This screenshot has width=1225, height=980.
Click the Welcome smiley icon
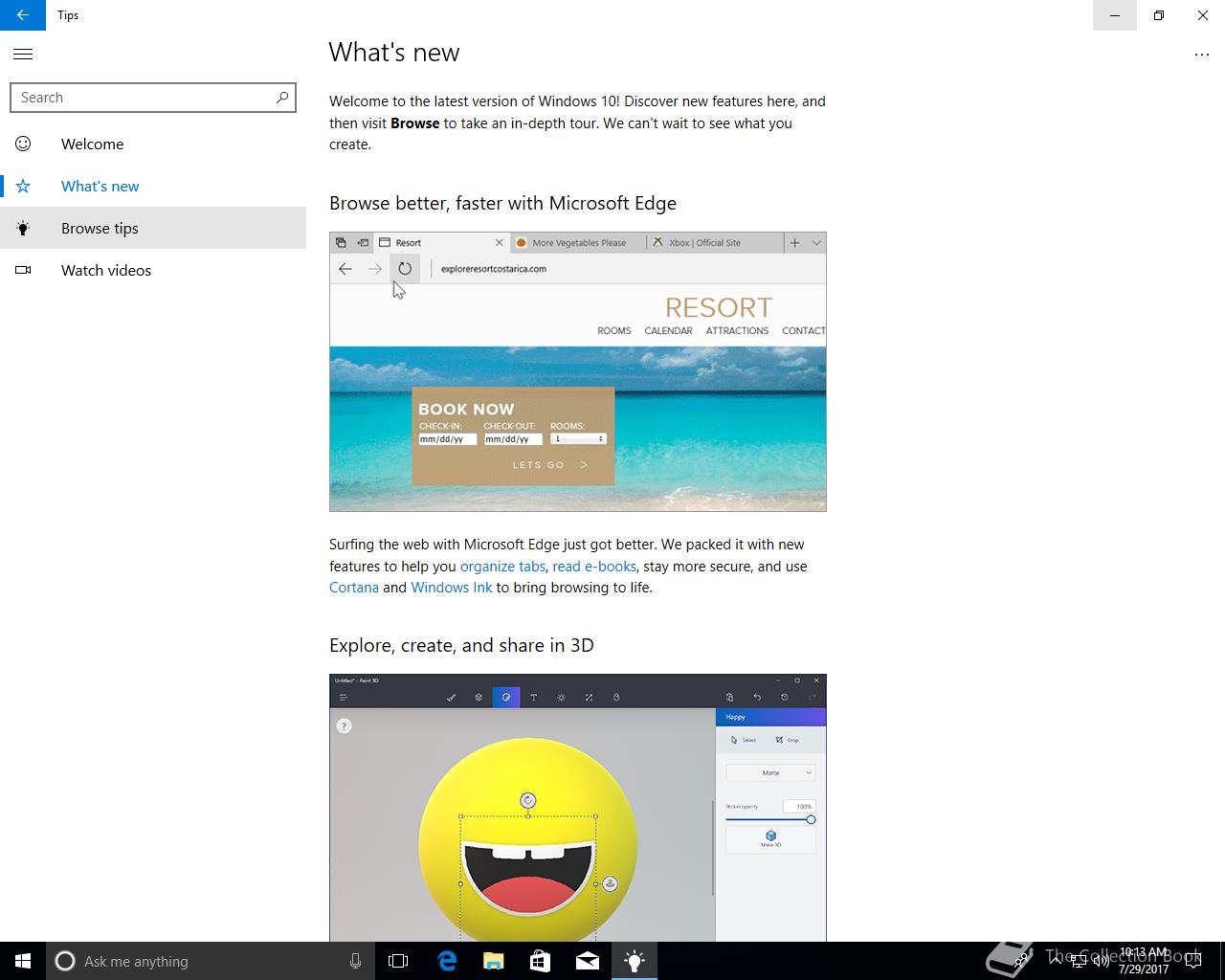pos(23,144)
